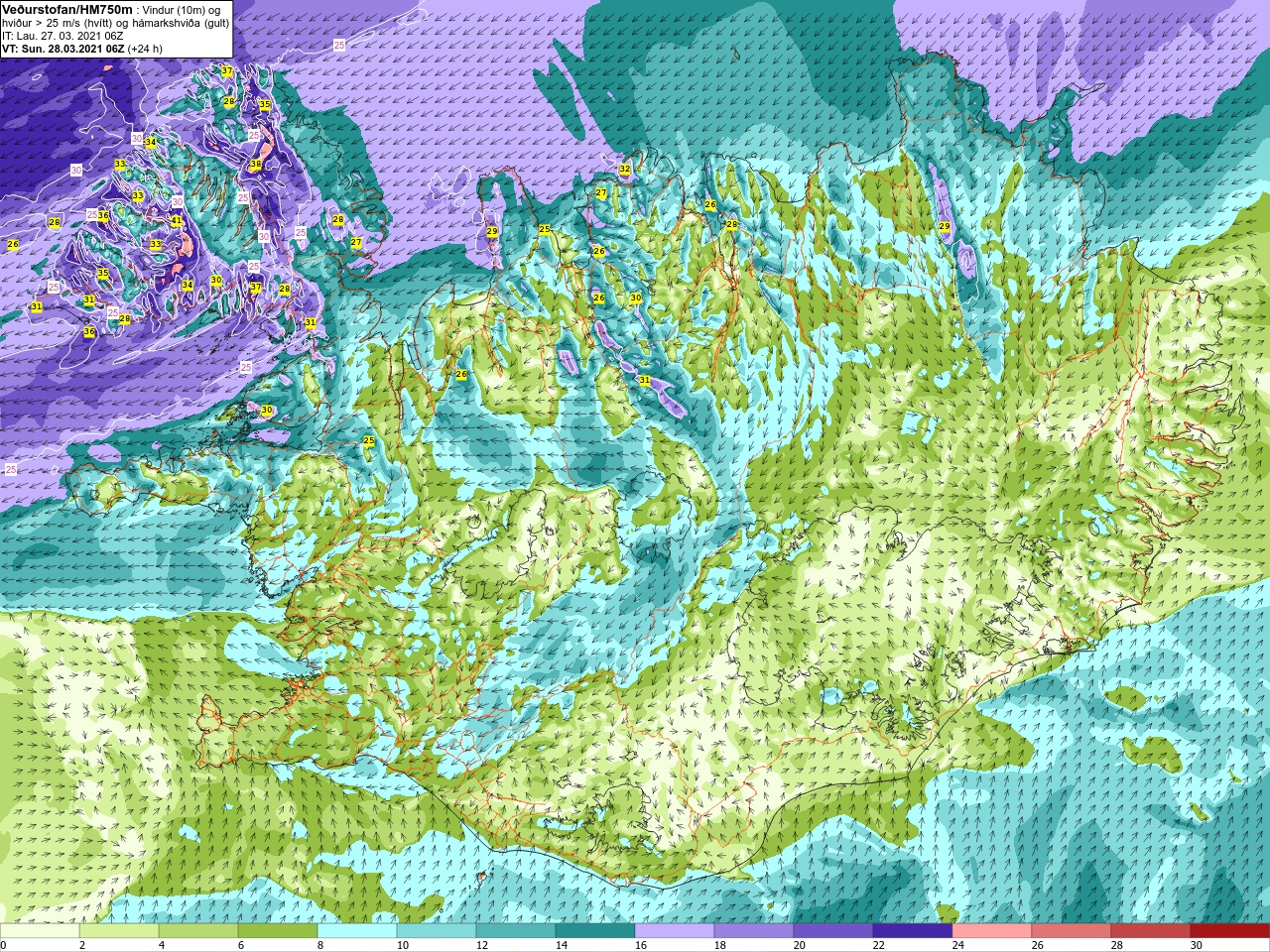
Task: Click the light pink 24–26 m/s legend swatch
Action: point(992,931)
